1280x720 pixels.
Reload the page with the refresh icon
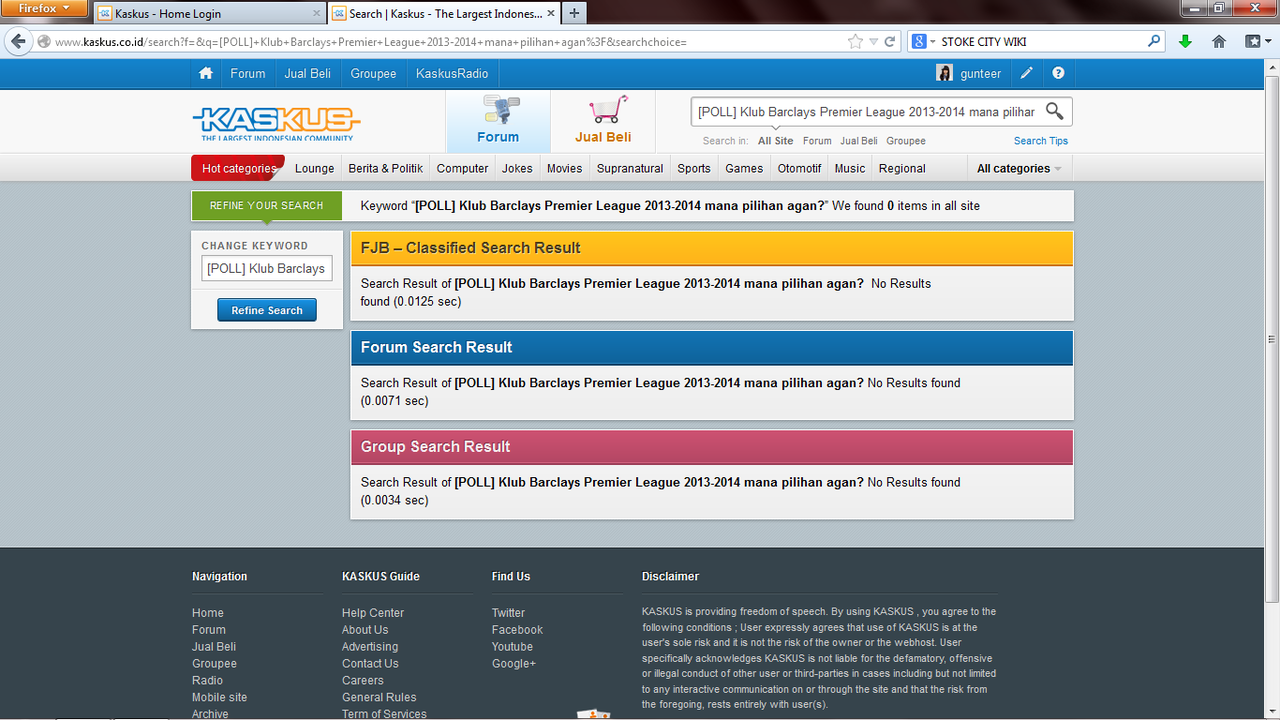click(x=890, y=42)
